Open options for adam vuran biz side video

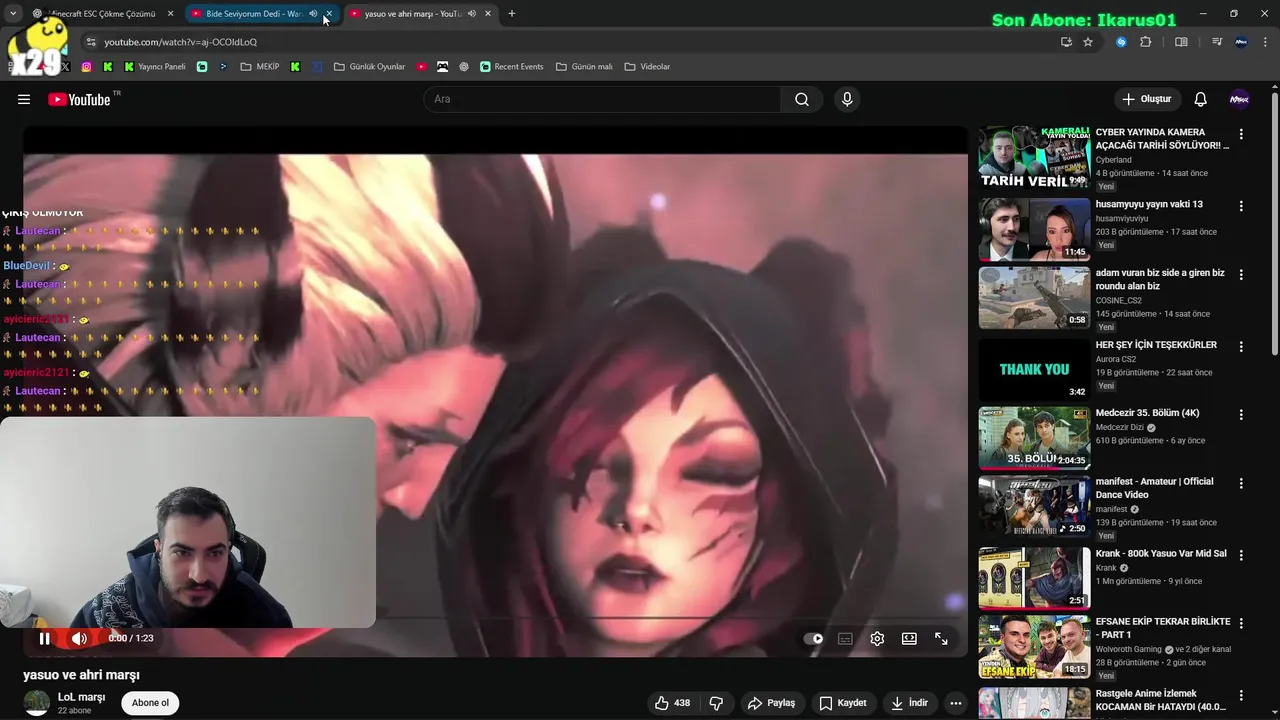1241,275
